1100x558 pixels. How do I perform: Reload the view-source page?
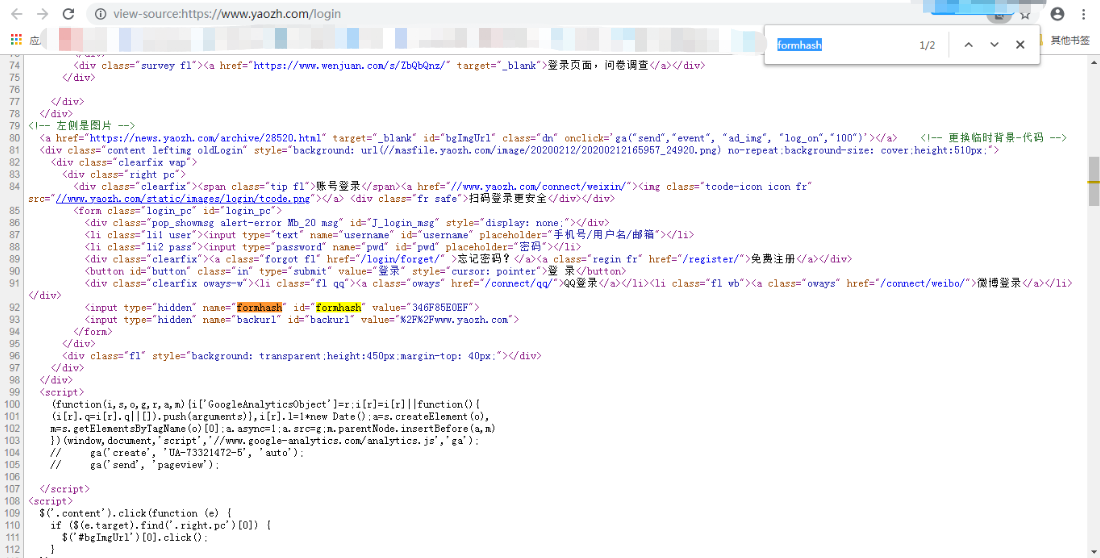point(68,14)
